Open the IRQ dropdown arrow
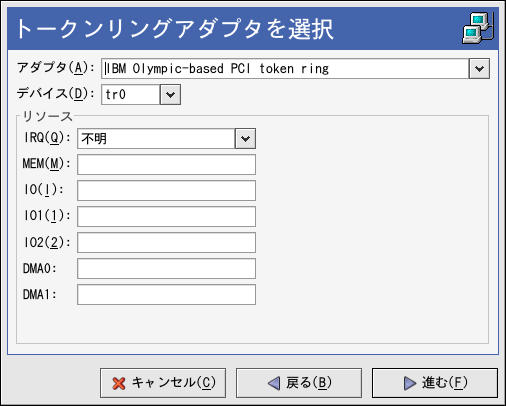The image size is (506, 406). [x=245, y=139]
